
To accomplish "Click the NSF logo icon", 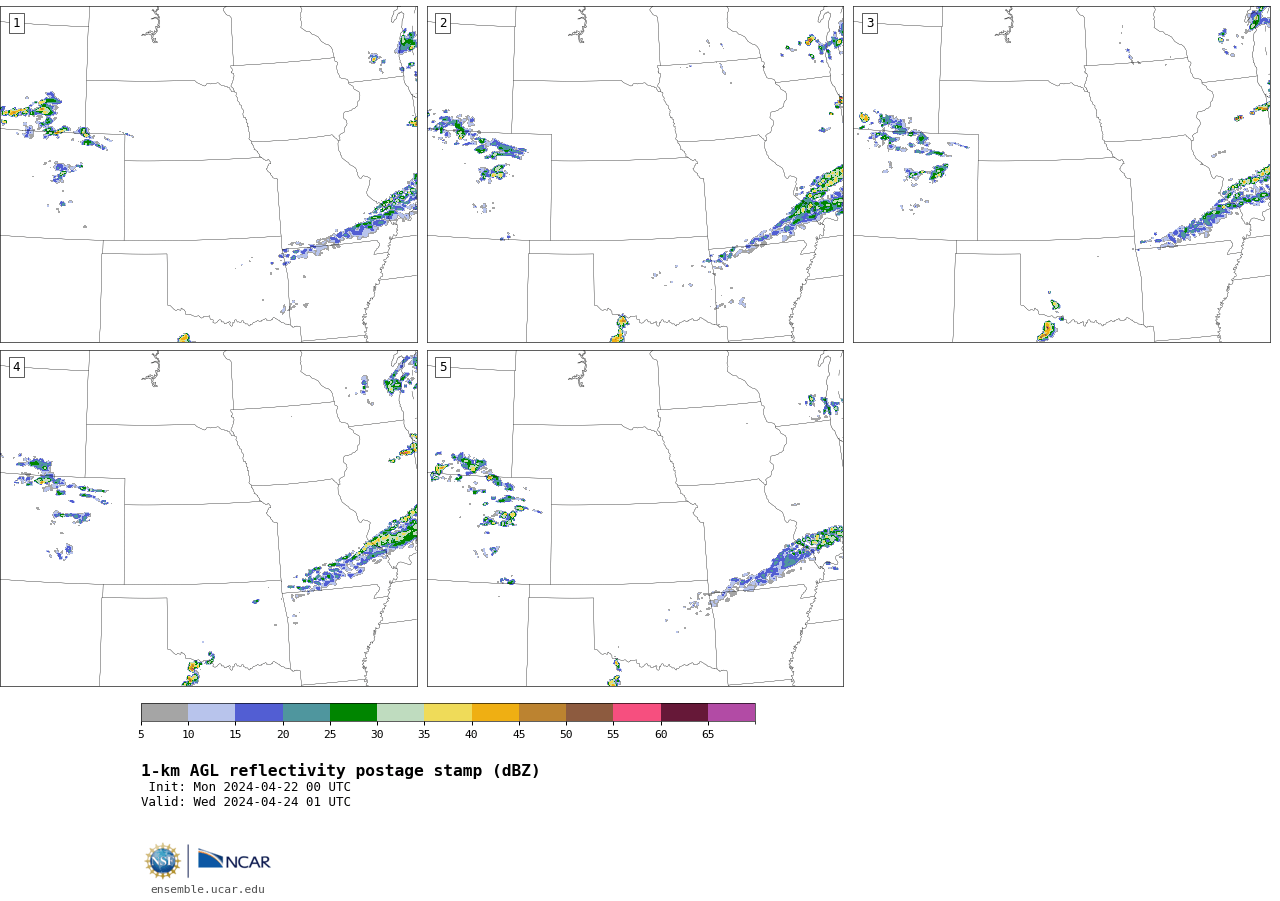I will [163, 861].
